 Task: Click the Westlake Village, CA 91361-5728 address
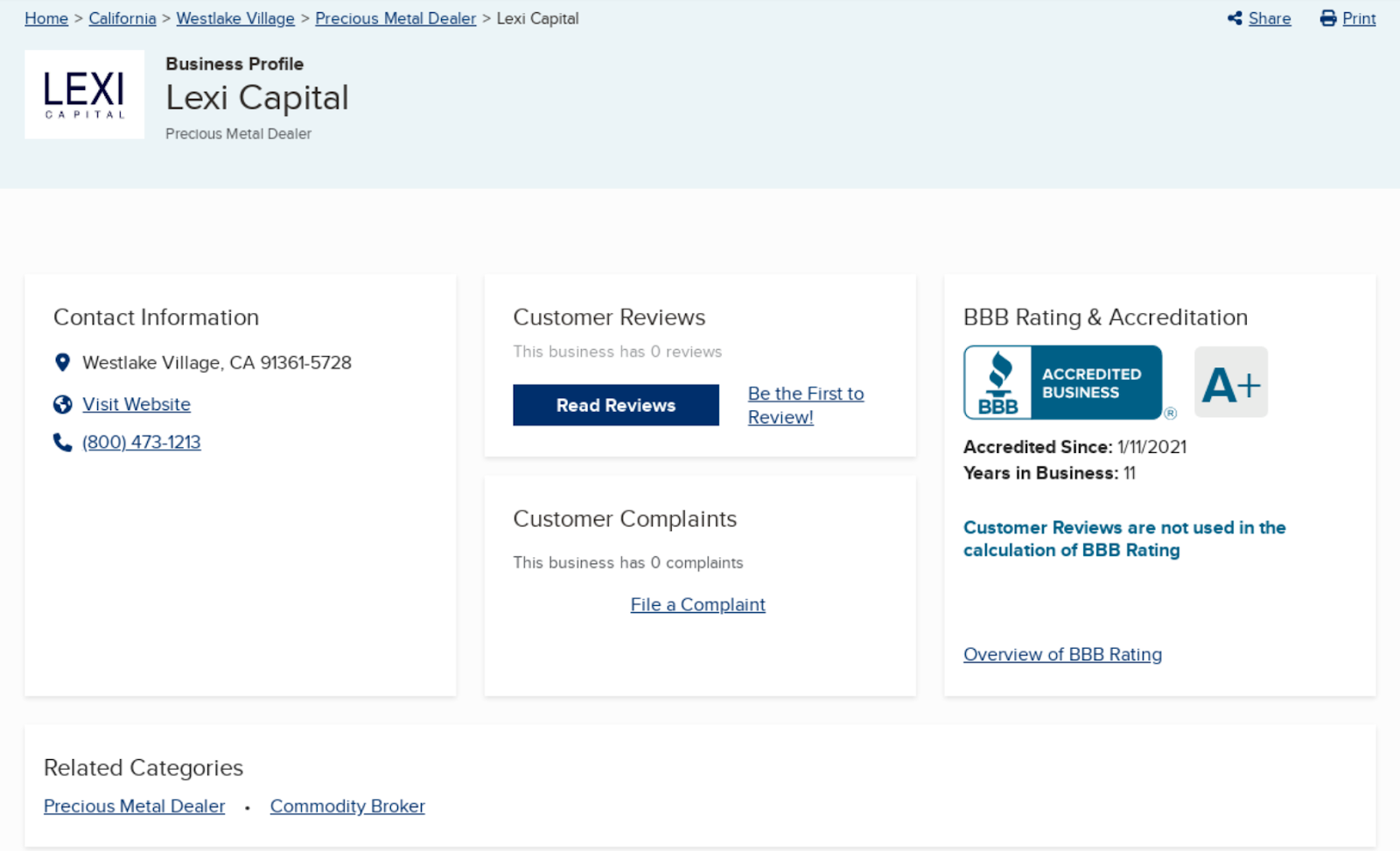coord(217,363)
